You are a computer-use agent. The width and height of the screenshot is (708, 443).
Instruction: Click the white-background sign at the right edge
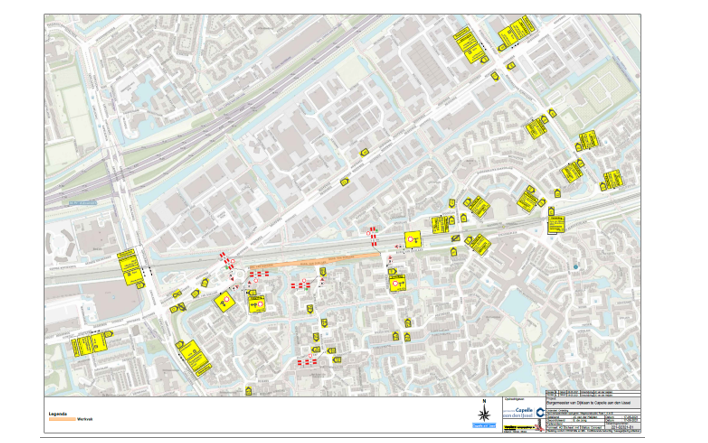coord(555,226)
